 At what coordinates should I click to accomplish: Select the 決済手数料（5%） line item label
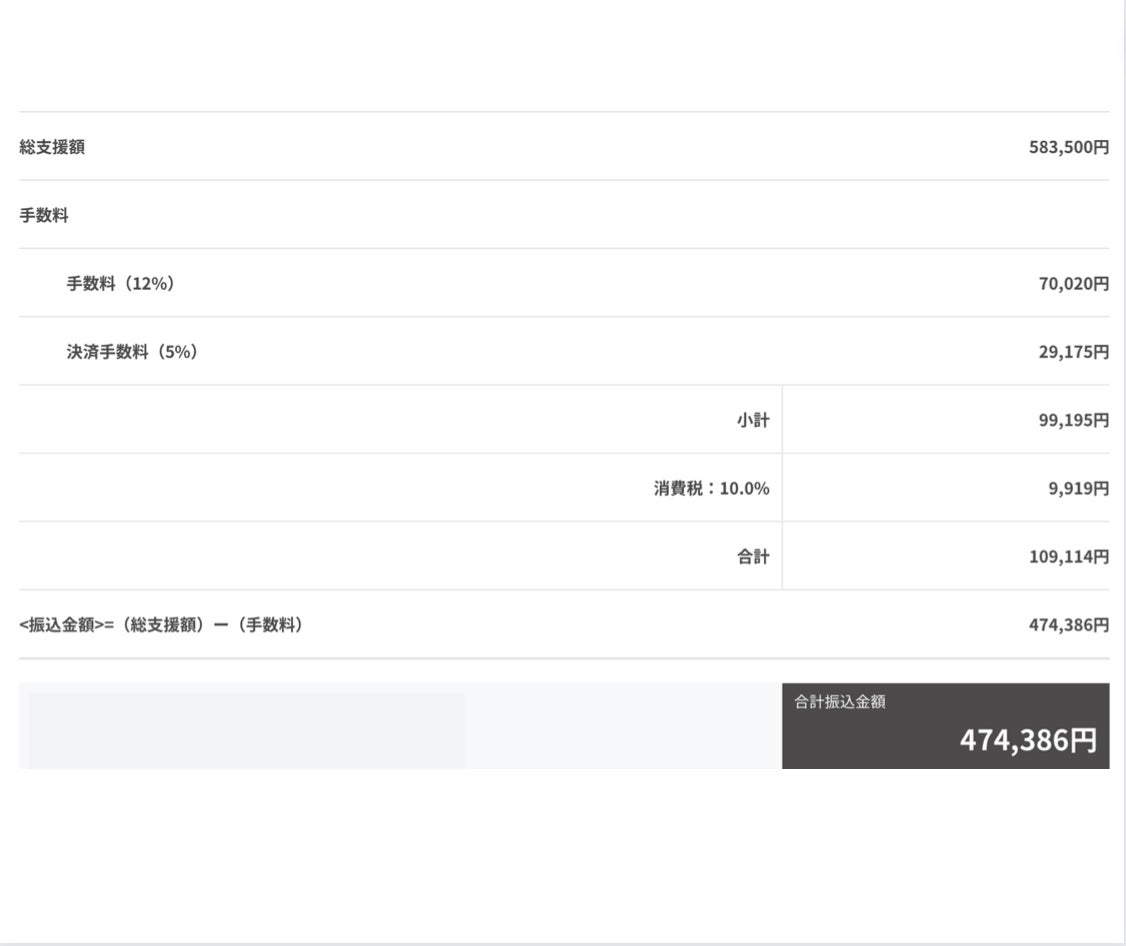(x=131, y=352)
